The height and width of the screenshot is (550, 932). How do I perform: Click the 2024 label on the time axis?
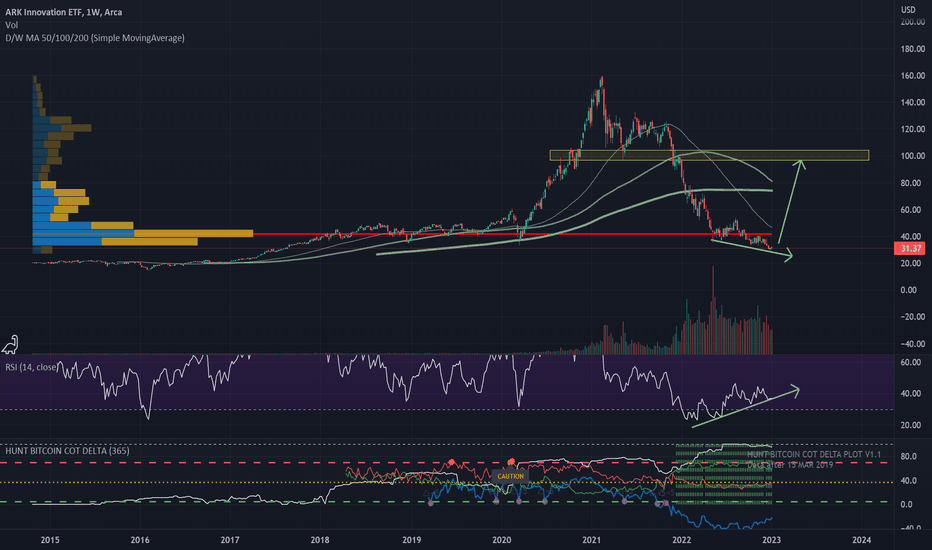[x=862, y=540]
